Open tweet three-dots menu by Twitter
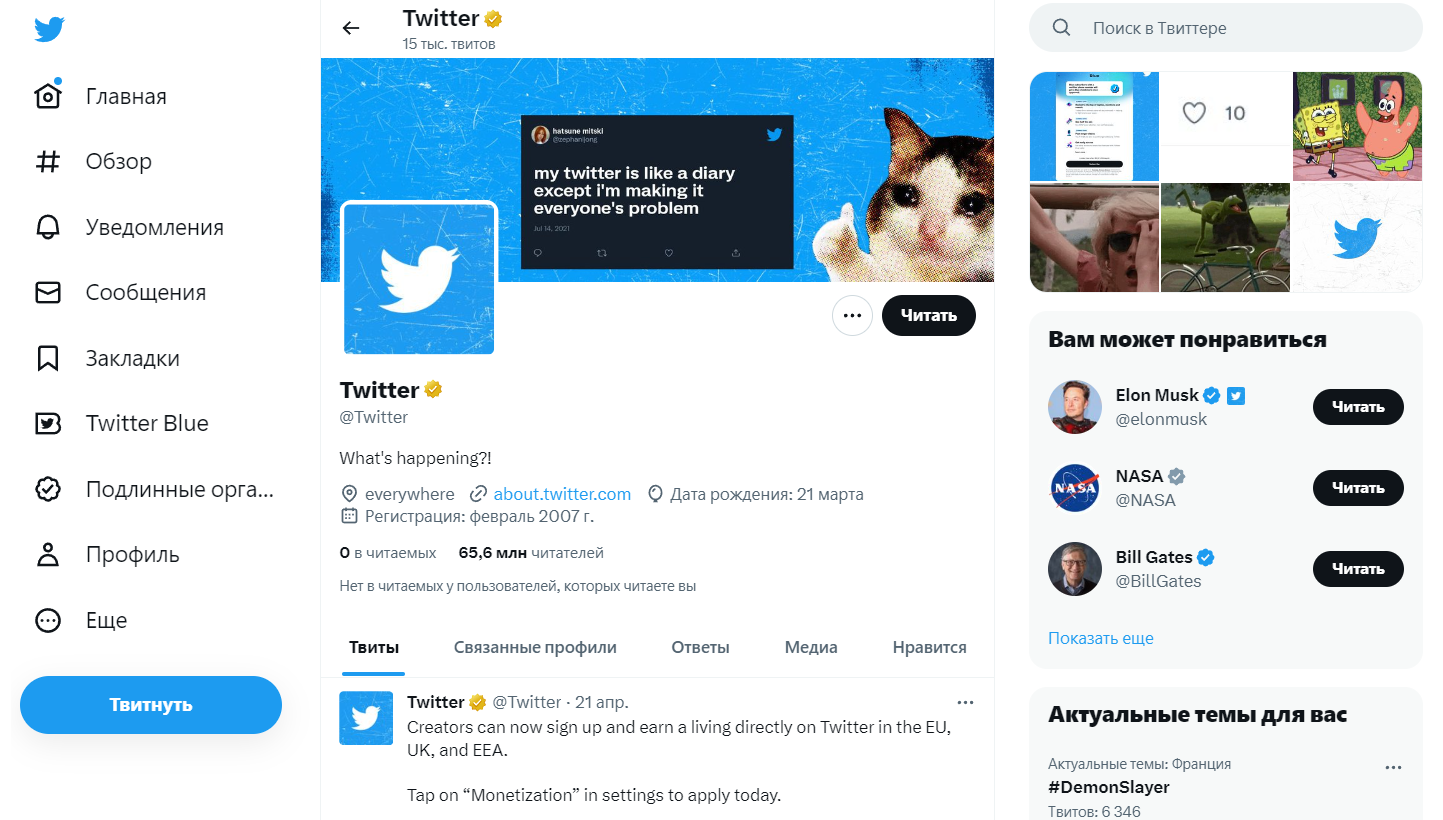 pyautogui.click(x=965, y=702)
